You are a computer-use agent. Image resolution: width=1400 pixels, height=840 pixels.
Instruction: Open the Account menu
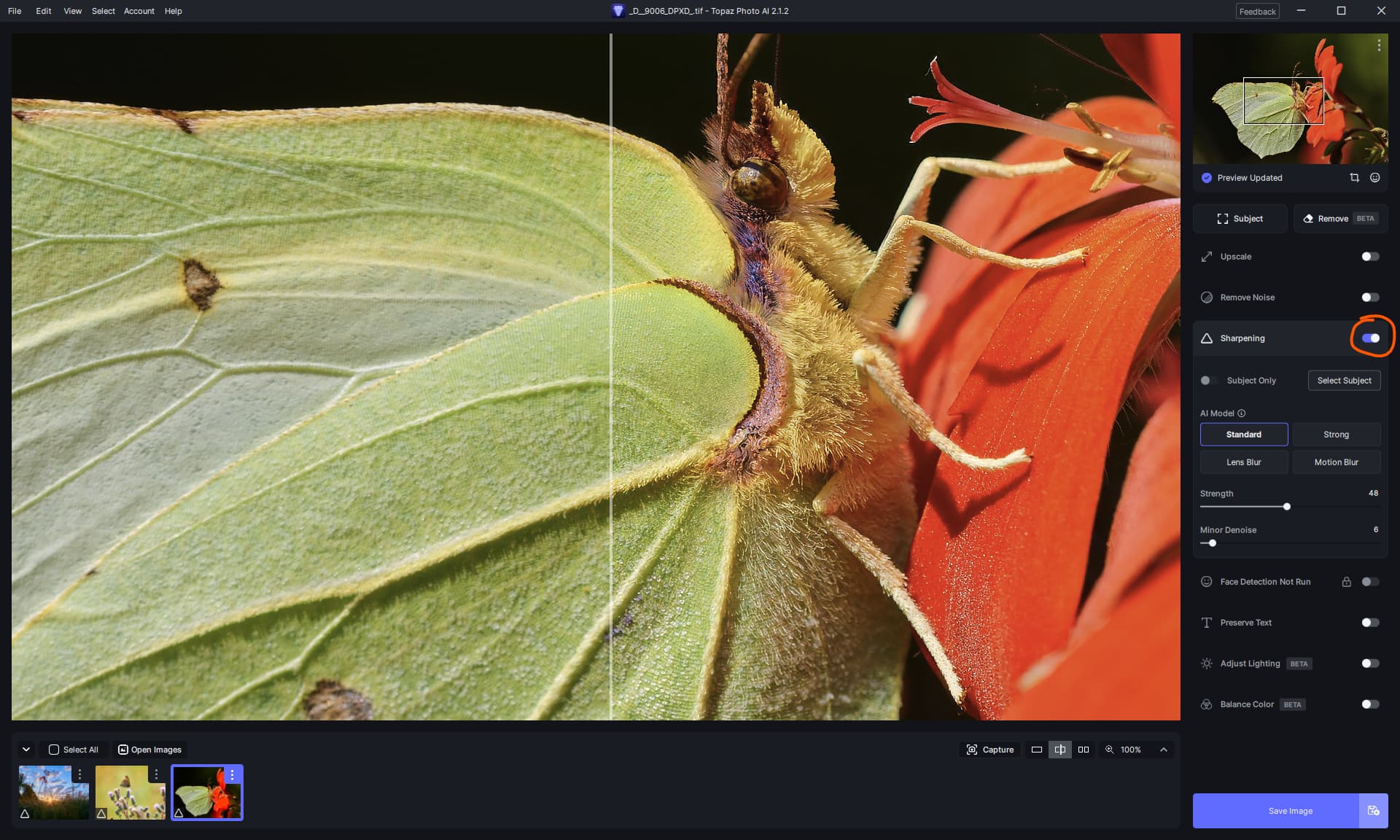(139, 11)
